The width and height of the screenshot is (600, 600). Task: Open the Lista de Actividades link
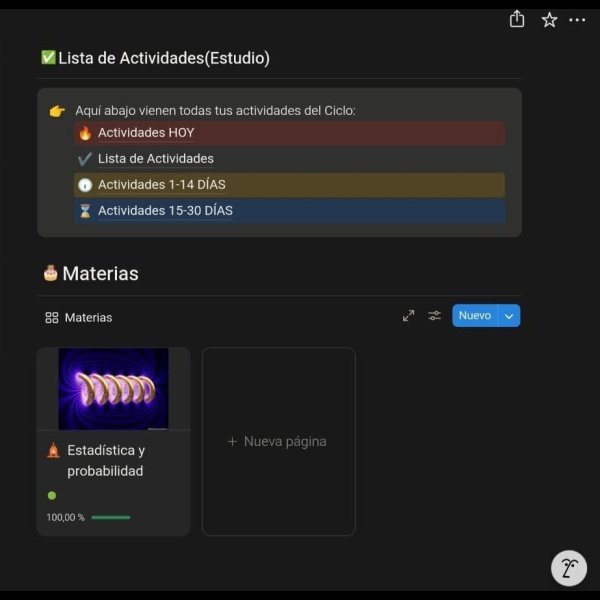coord(155,159)
